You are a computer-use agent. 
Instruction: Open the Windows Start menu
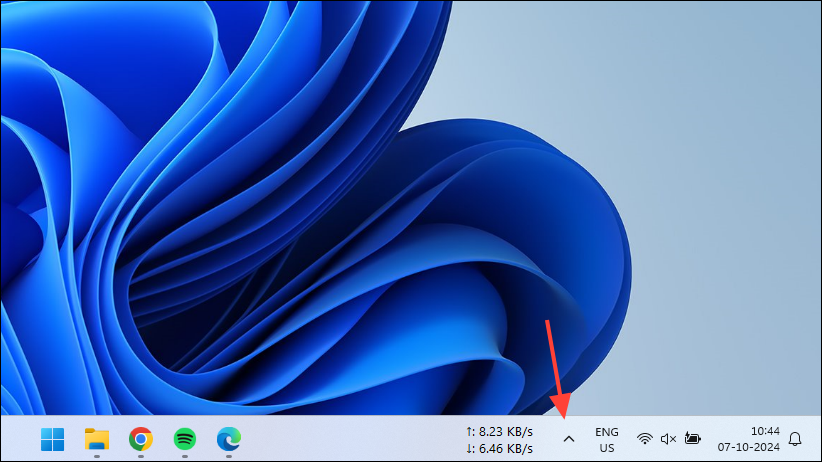pos(52,439)
